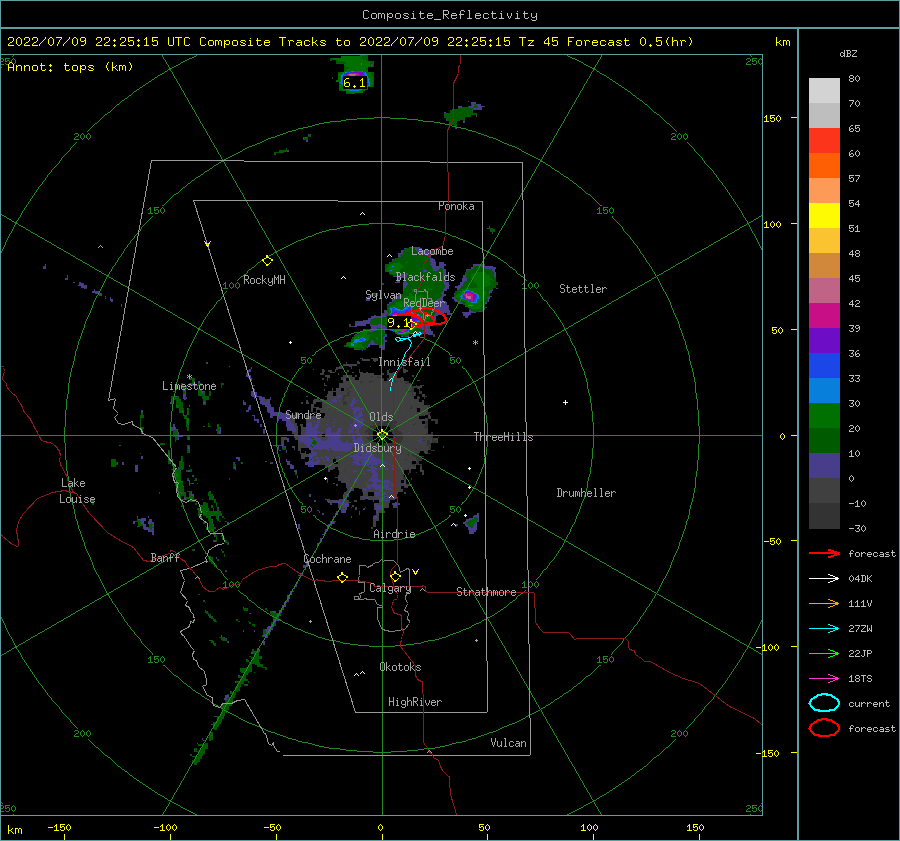900x841 pixels.
Task: Pick the magenta 39-42 dBZ color swatch
Action: pos(824,316)
